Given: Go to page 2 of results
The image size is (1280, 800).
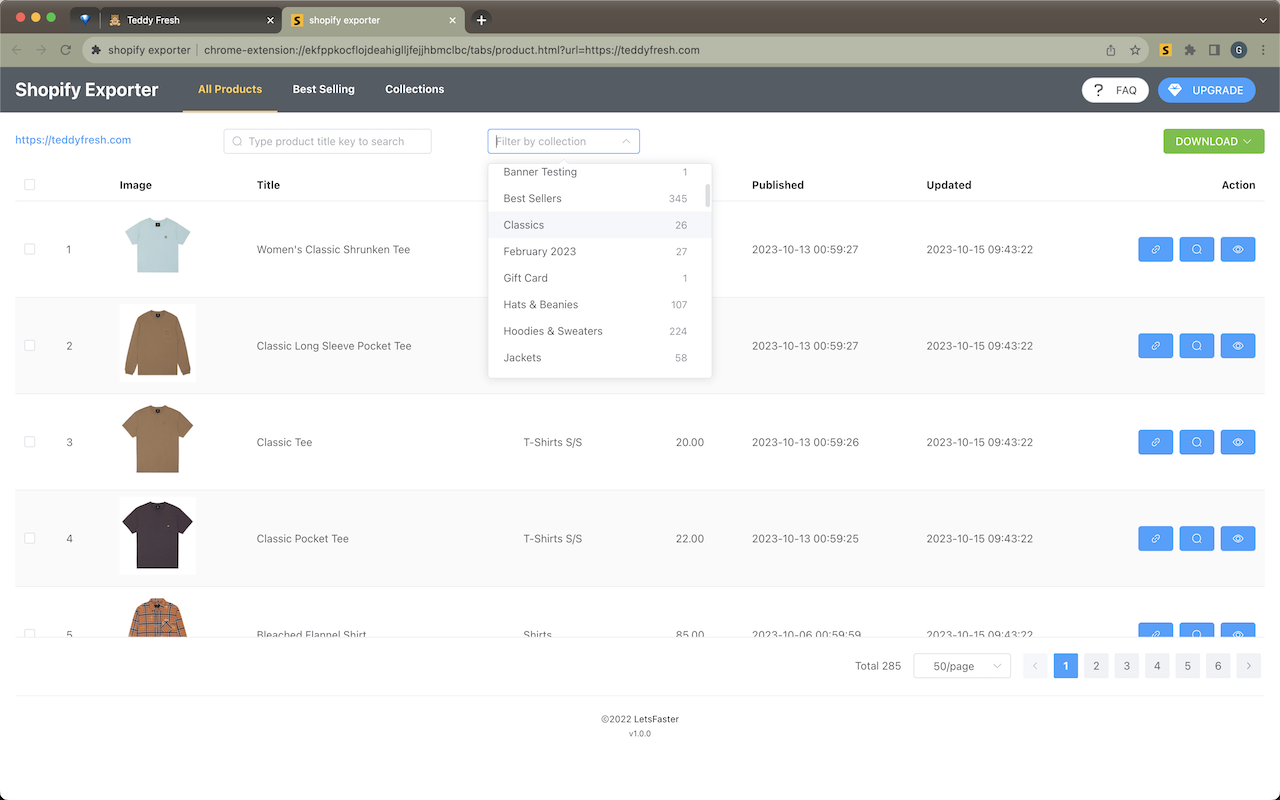Looking at the screenshot, I should click(1096, 666).
